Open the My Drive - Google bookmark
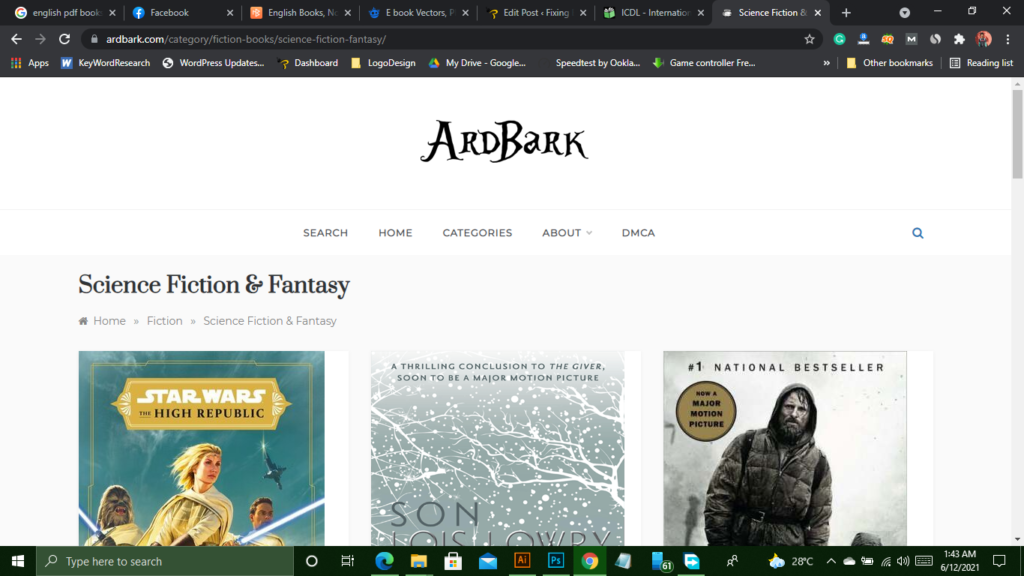This screenshot has width=1024, height=576. (x=477, y=63)
